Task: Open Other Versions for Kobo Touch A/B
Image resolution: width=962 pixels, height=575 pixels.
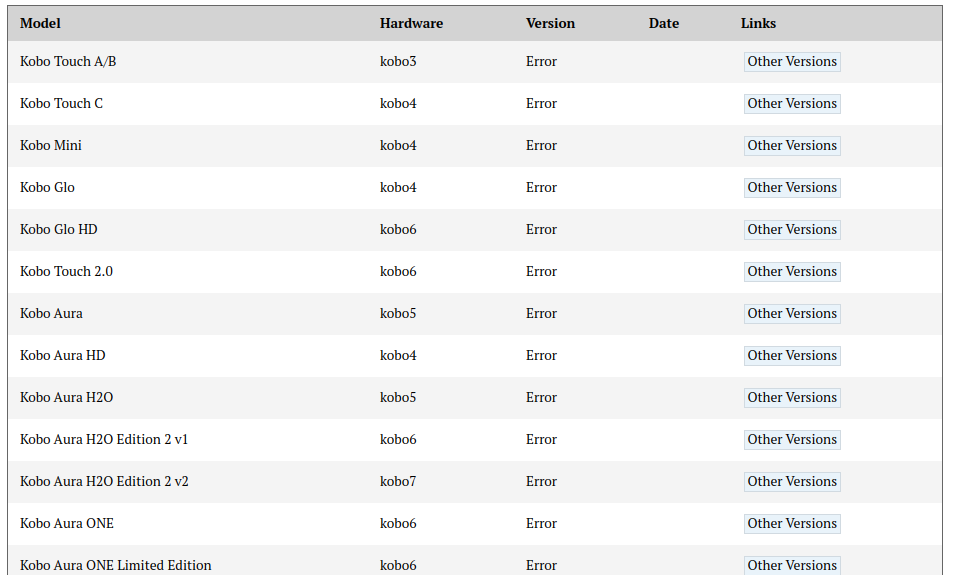Action: point(792,62)
